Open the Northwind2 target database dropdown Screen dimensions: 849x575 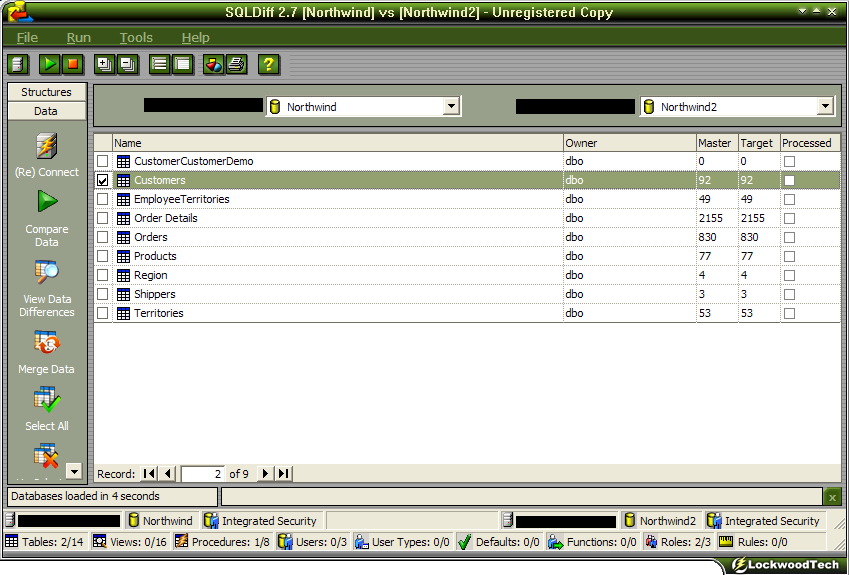click(825, 107)
